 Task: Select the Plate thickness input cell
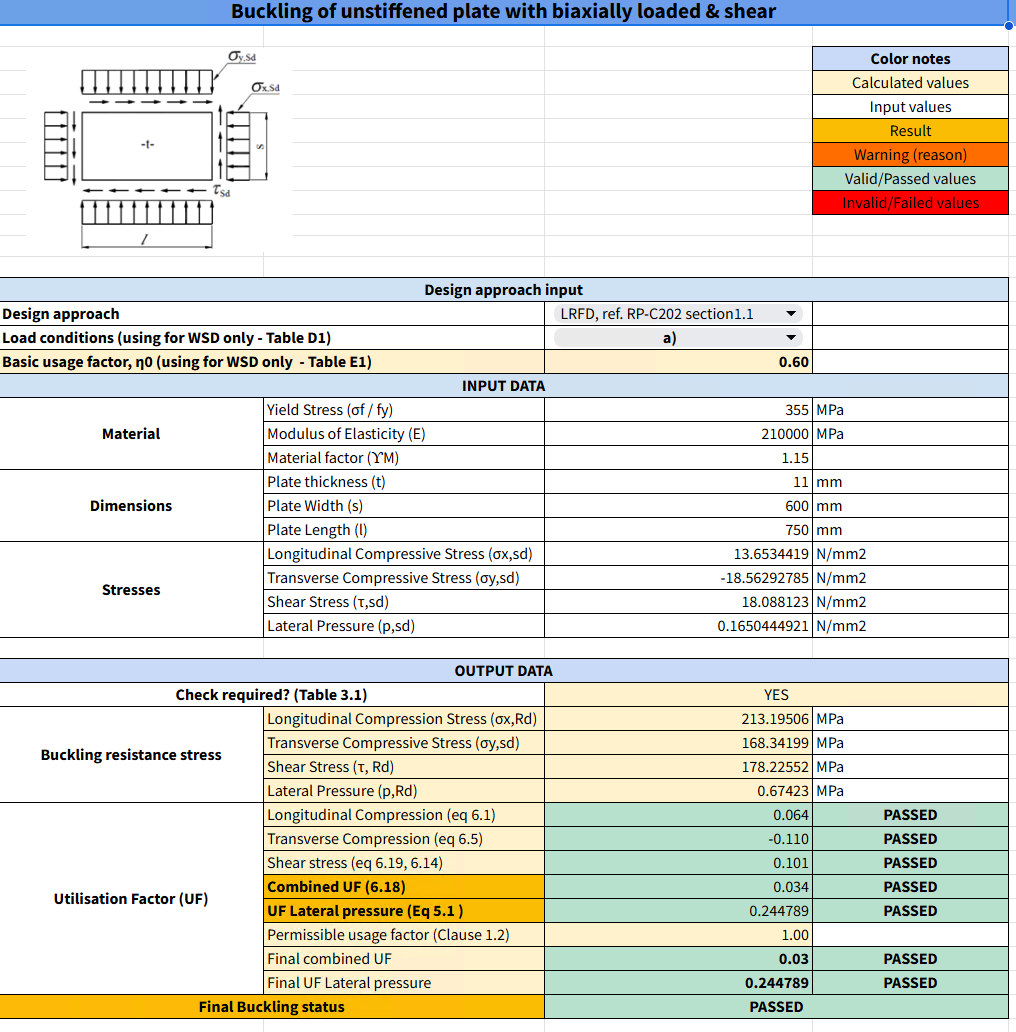click(677, 481)
